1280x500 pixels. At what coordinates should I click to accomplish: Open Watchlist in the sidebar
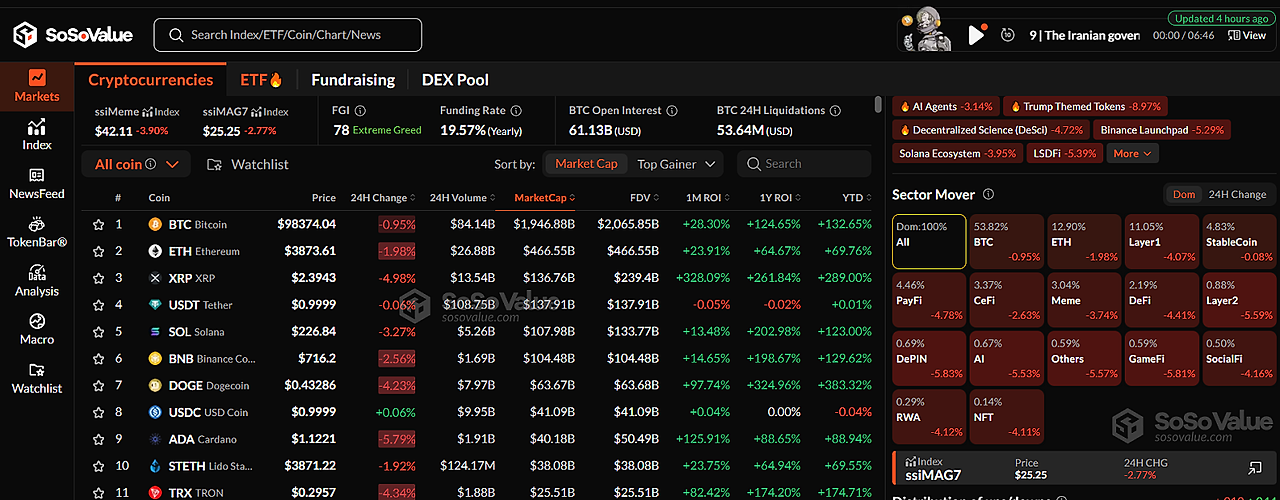(37, 378)
